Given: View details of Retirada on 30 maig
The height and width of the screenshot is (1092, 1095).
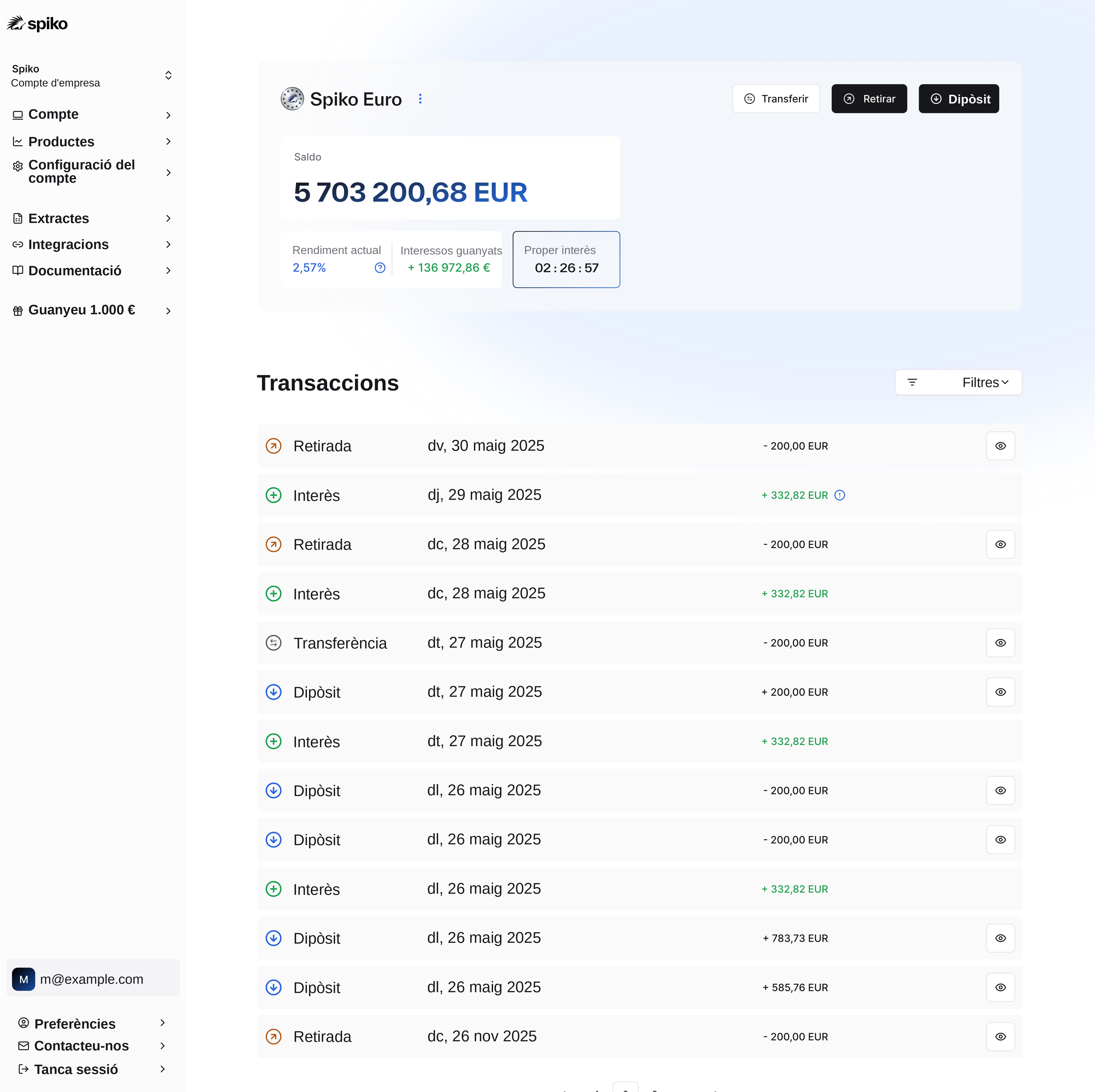Looking at the screenshot, I should (x=1000, y=446).
